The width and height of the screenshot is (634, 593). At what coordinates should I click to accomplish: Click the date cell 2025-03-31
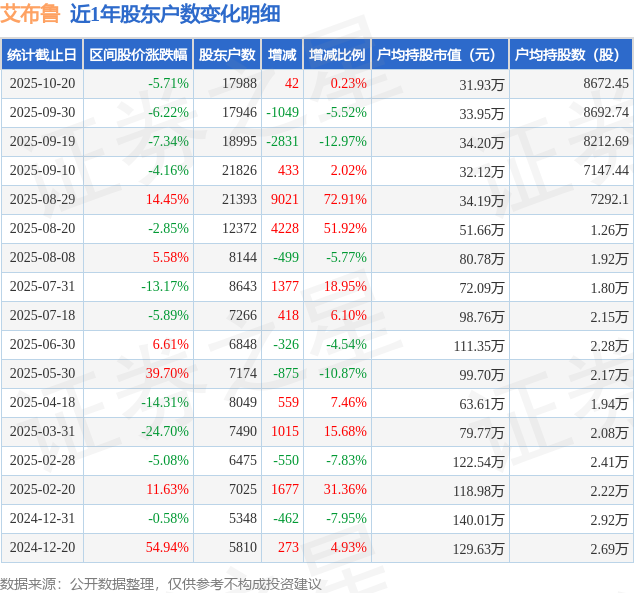(x=42, y=431)
